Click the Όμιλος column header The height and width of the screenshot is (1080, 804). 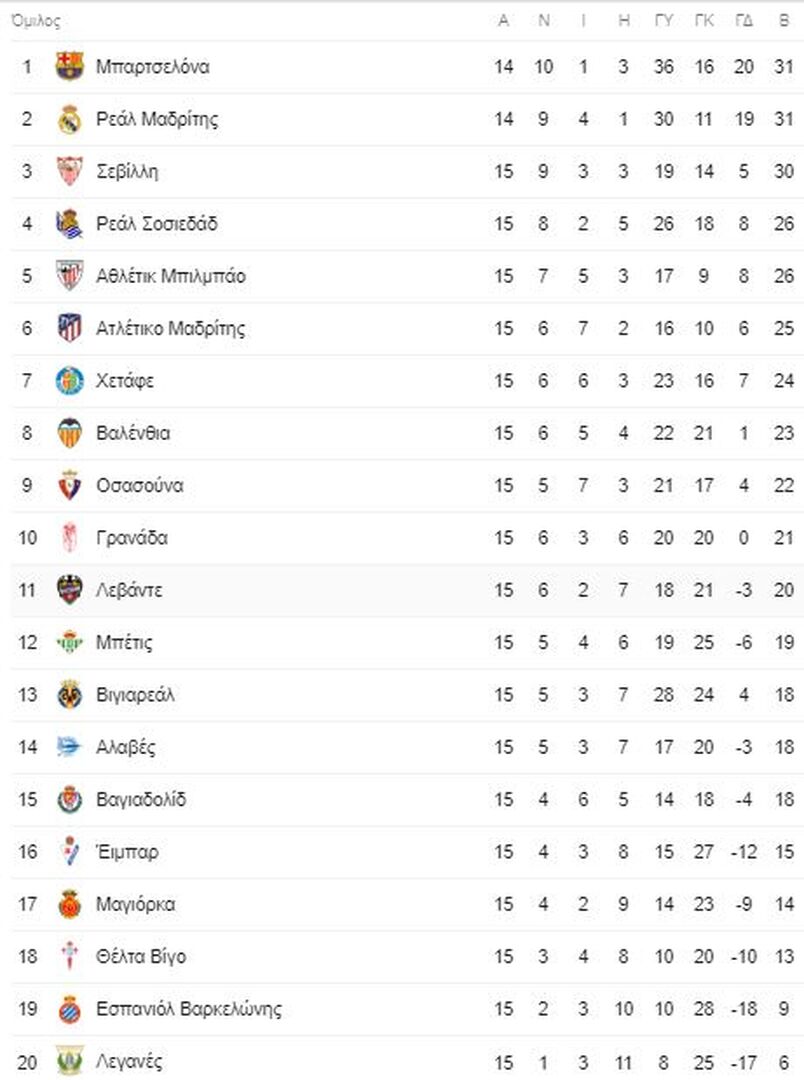click(36, 21)
